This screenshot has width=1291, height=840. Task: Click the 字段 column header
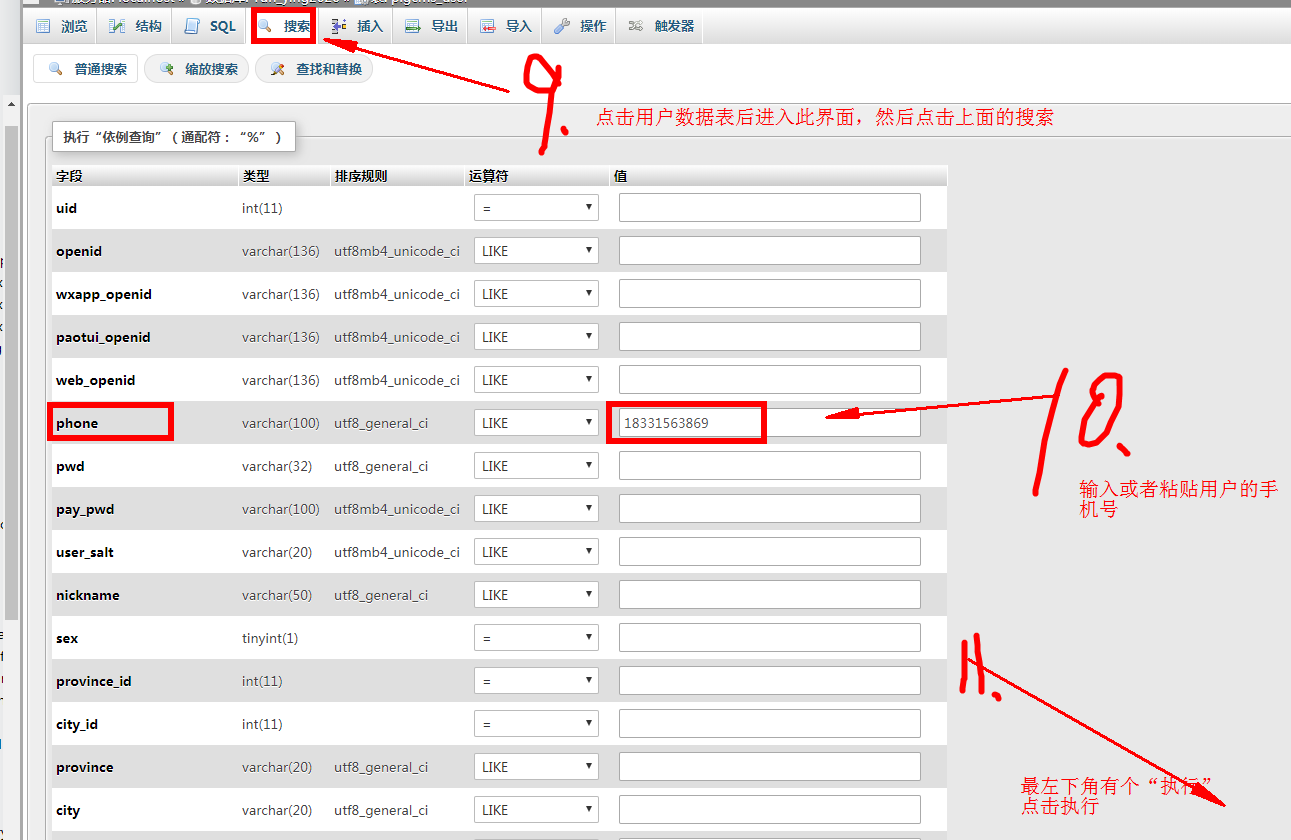click(69, 176)
